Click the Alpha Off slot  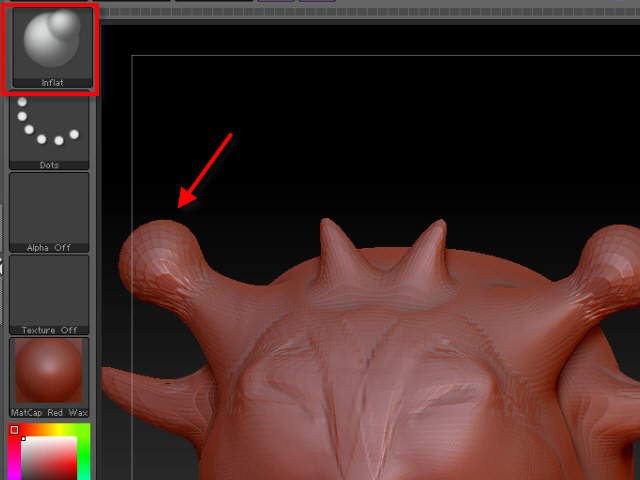click(49, 212)
